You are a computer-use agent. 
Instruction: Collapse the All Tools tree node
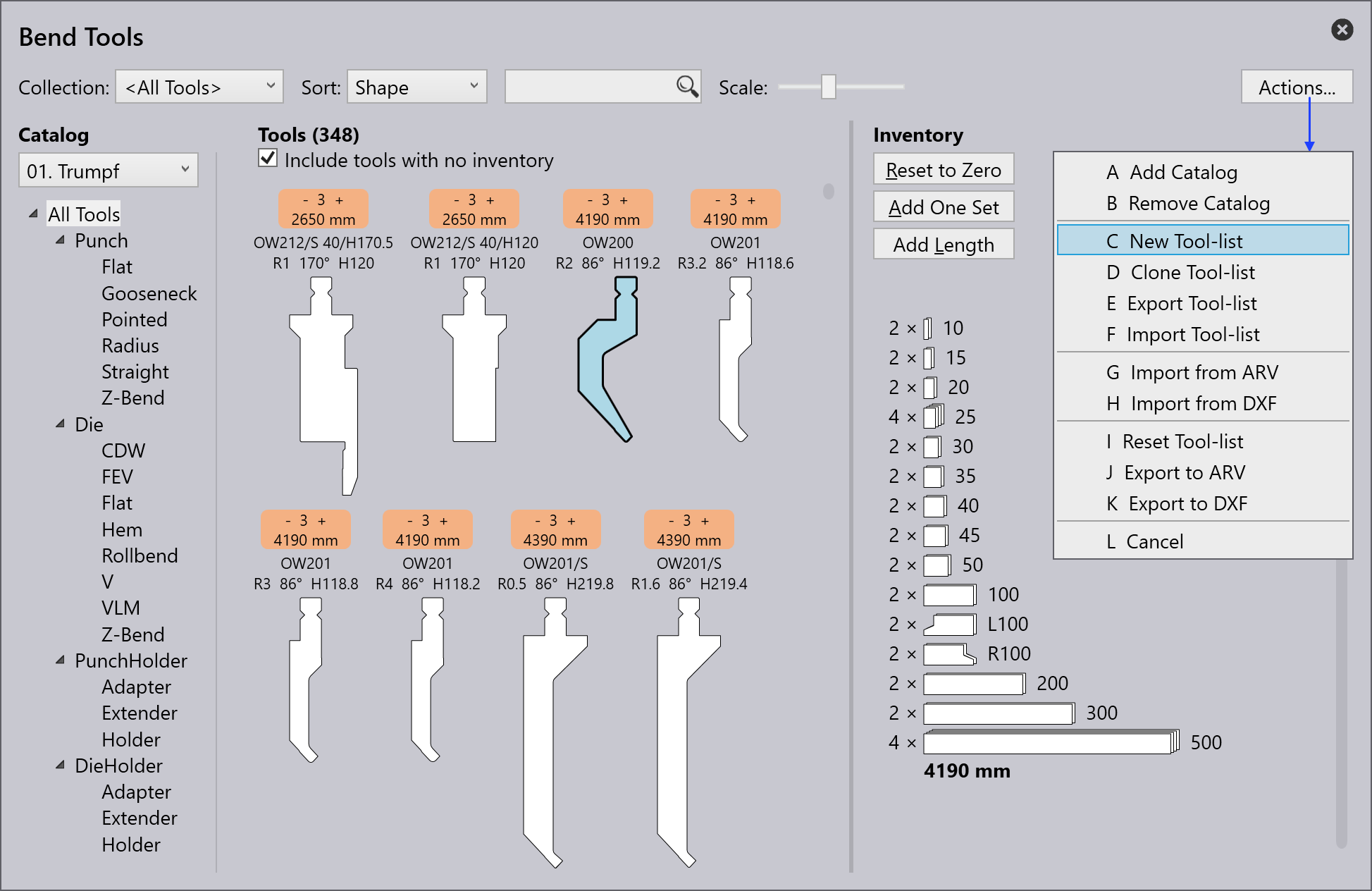32,213
